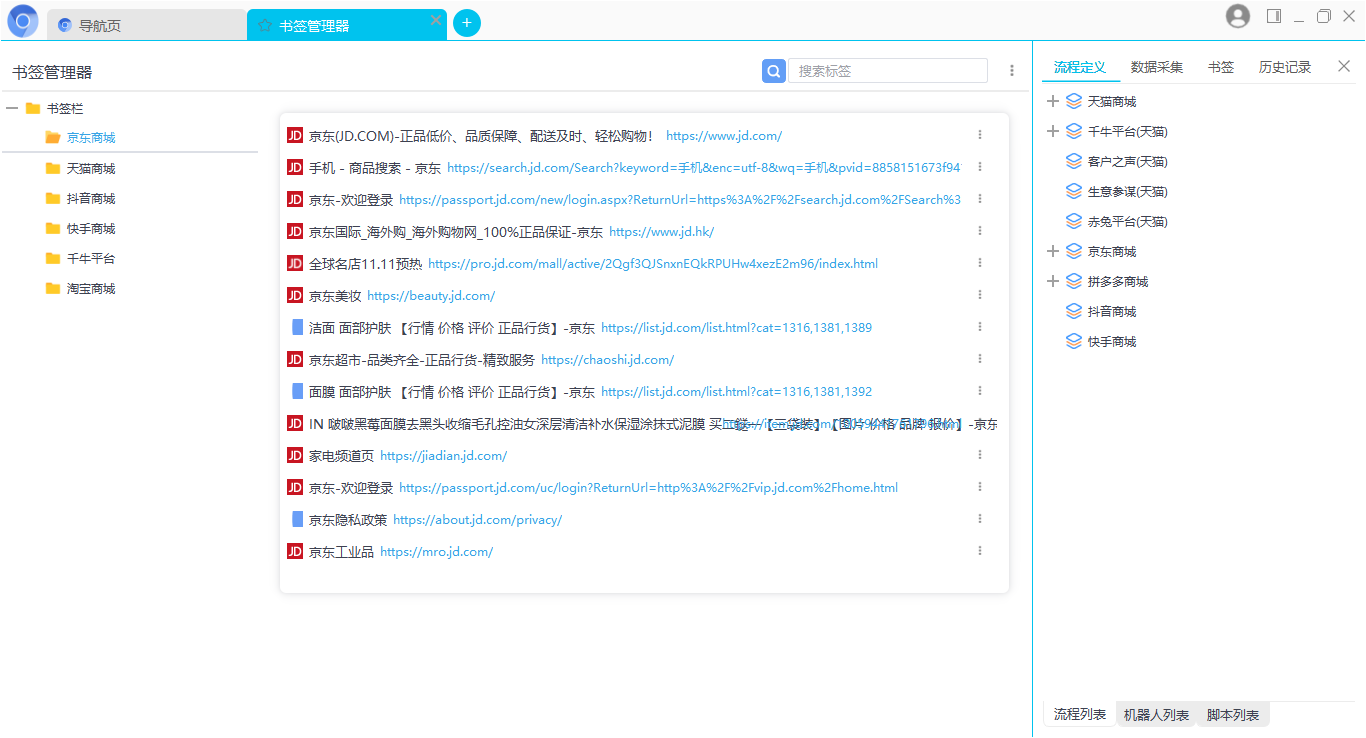Click the layers icon beside 生意参谋(天猫)
Viewport: 1366px width, 738px height.
pyautogui.click(x=1074, y=191)
